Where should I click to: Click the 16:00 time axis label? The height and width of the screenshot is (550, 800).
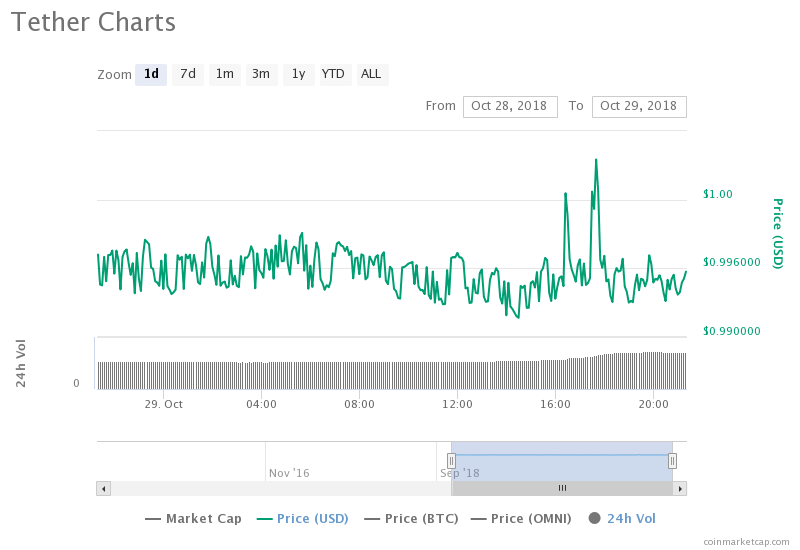point(555,405)
